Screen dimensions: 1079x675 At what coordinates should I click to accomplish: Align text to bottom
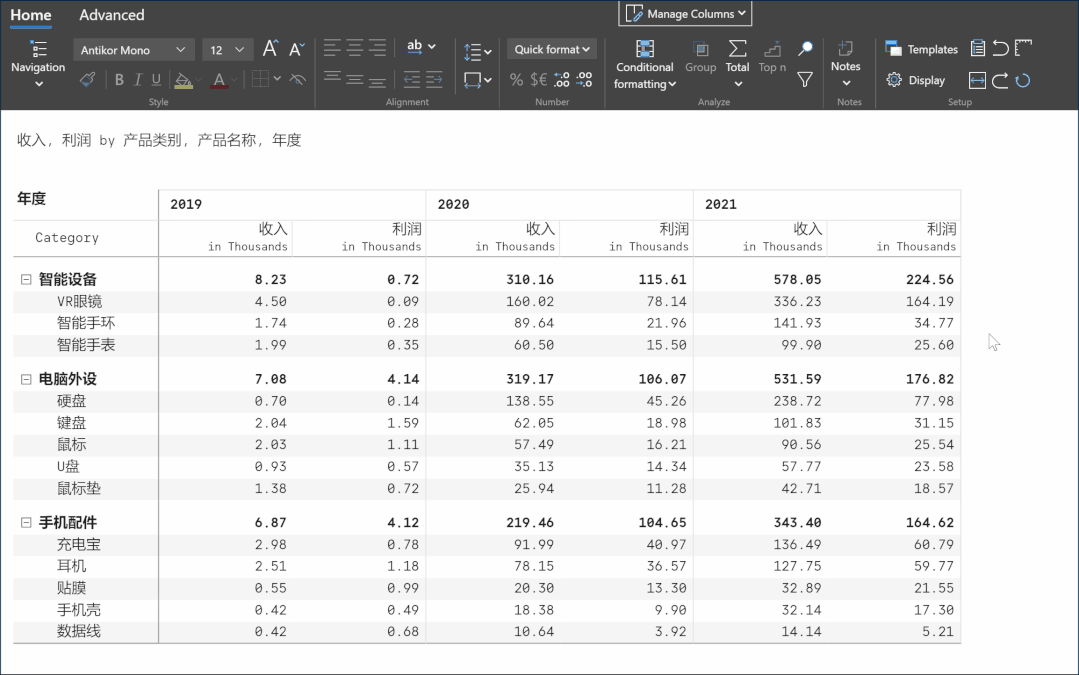click(x=377, y=81)
